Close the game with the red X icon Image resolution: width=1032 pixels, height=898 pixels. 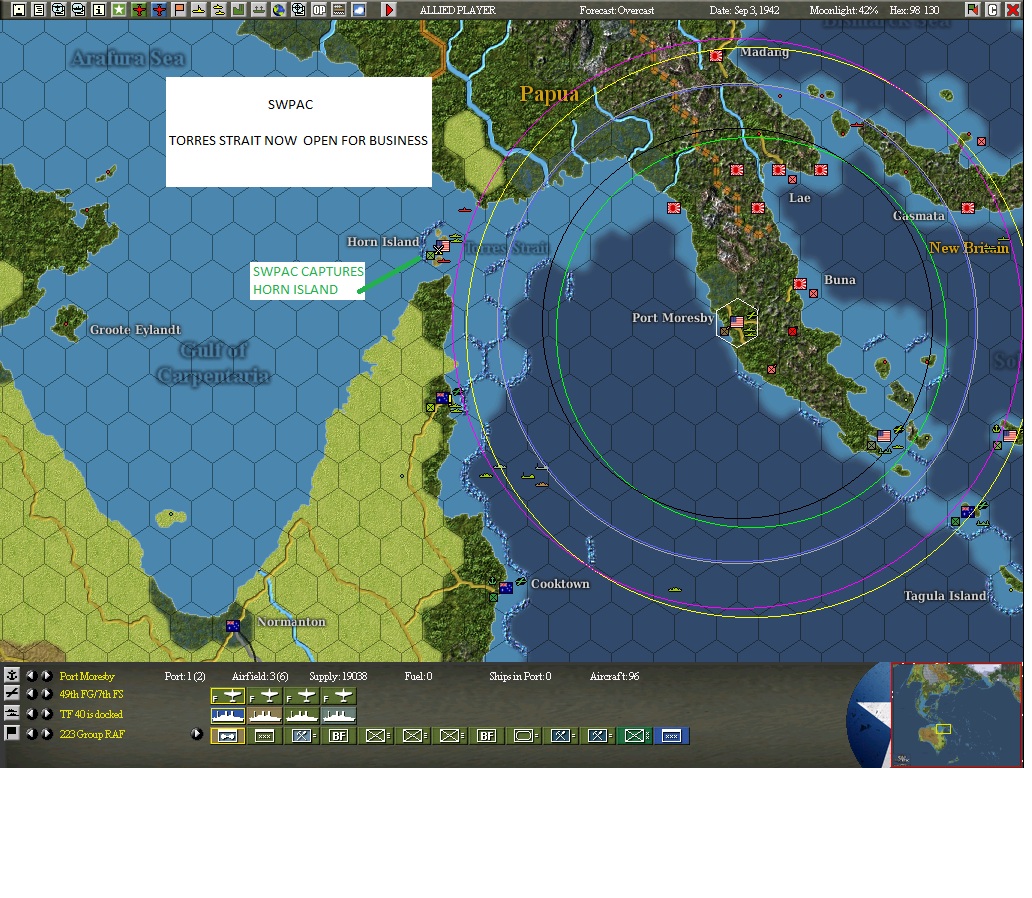point(1013,10)
